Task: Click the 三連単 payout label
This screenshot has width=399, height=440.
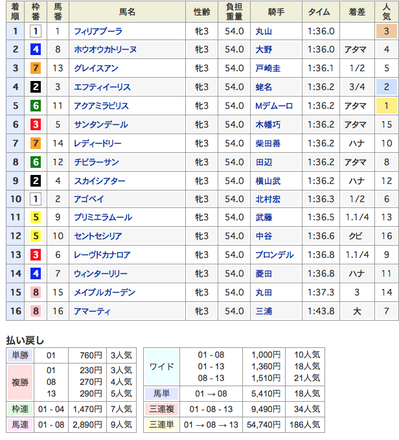Action: (x=162, y=425)
